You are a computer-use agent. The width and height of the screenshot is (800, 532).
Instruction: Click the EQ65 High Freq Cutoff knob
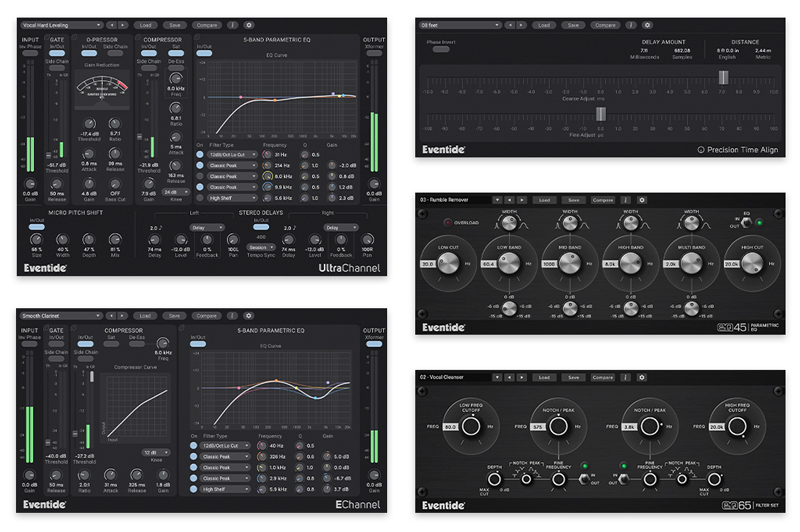pyautogui.click(x=737, y=426)
